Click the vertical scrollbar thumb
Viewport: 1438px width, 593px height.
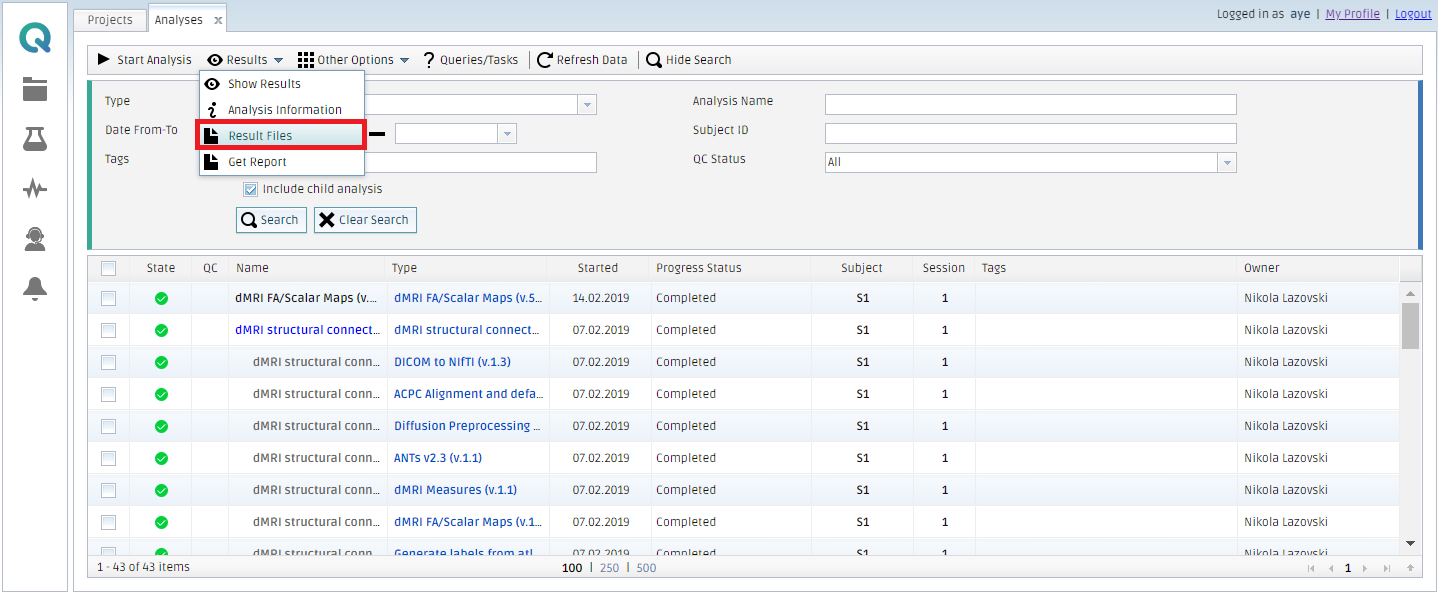[x=1410, y=325]
